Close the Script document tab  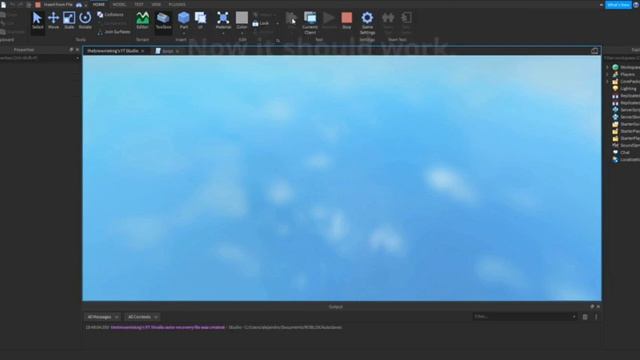(178, 51)
